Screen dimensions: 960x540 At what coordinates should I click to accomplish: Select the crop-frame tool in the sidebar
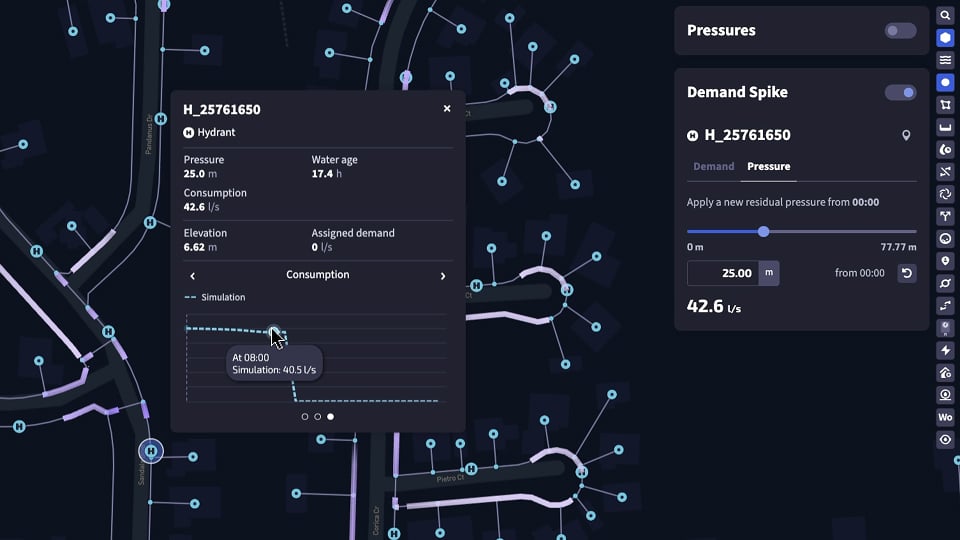(945, 105)
